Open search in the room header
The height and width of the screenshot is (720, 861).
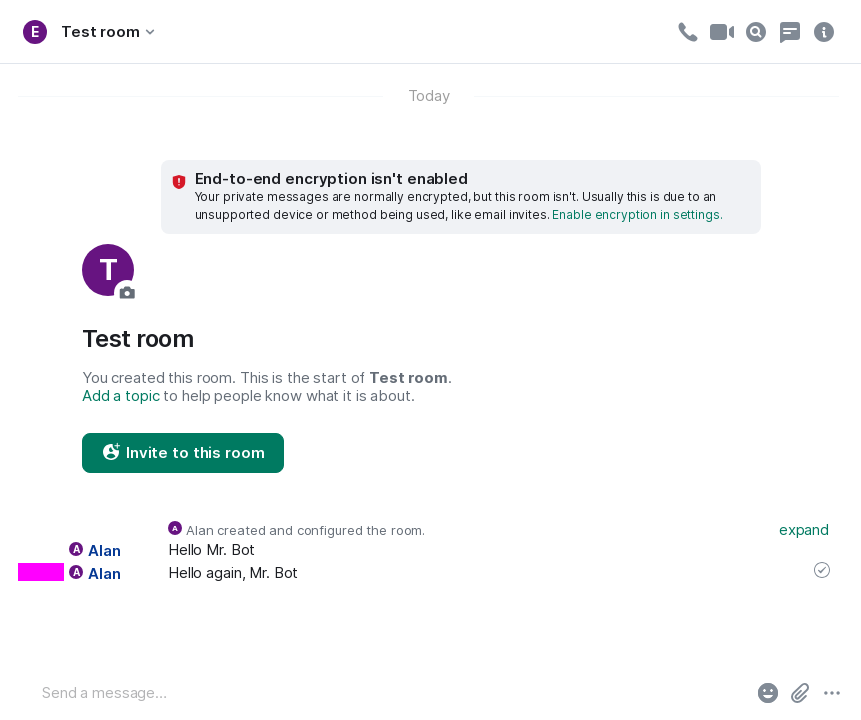(x=756, y=32)
